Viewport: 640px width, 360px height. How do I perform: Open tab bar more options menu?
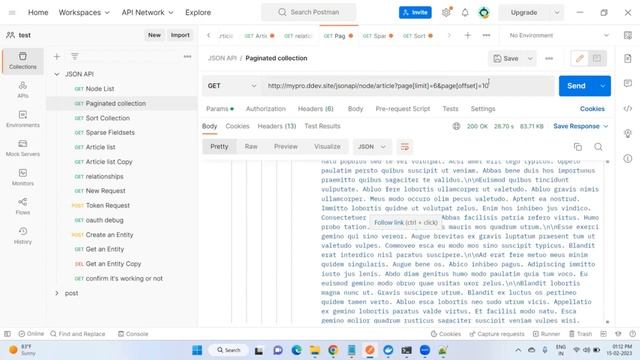(x=486, y=36)
